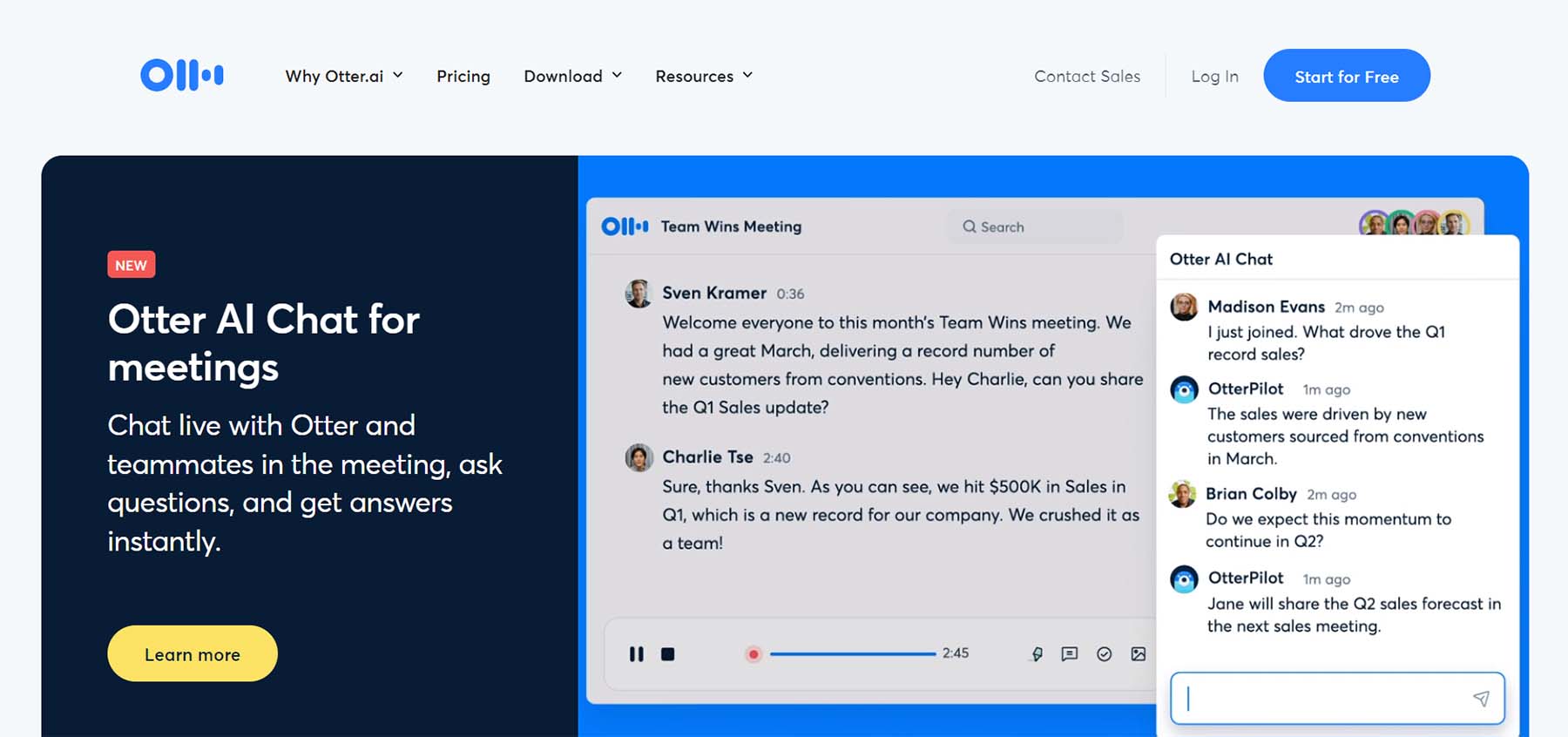The width and height of the screenshot is (1568, 737).
Task: Open the Pricing page
Action: point(463,77)
